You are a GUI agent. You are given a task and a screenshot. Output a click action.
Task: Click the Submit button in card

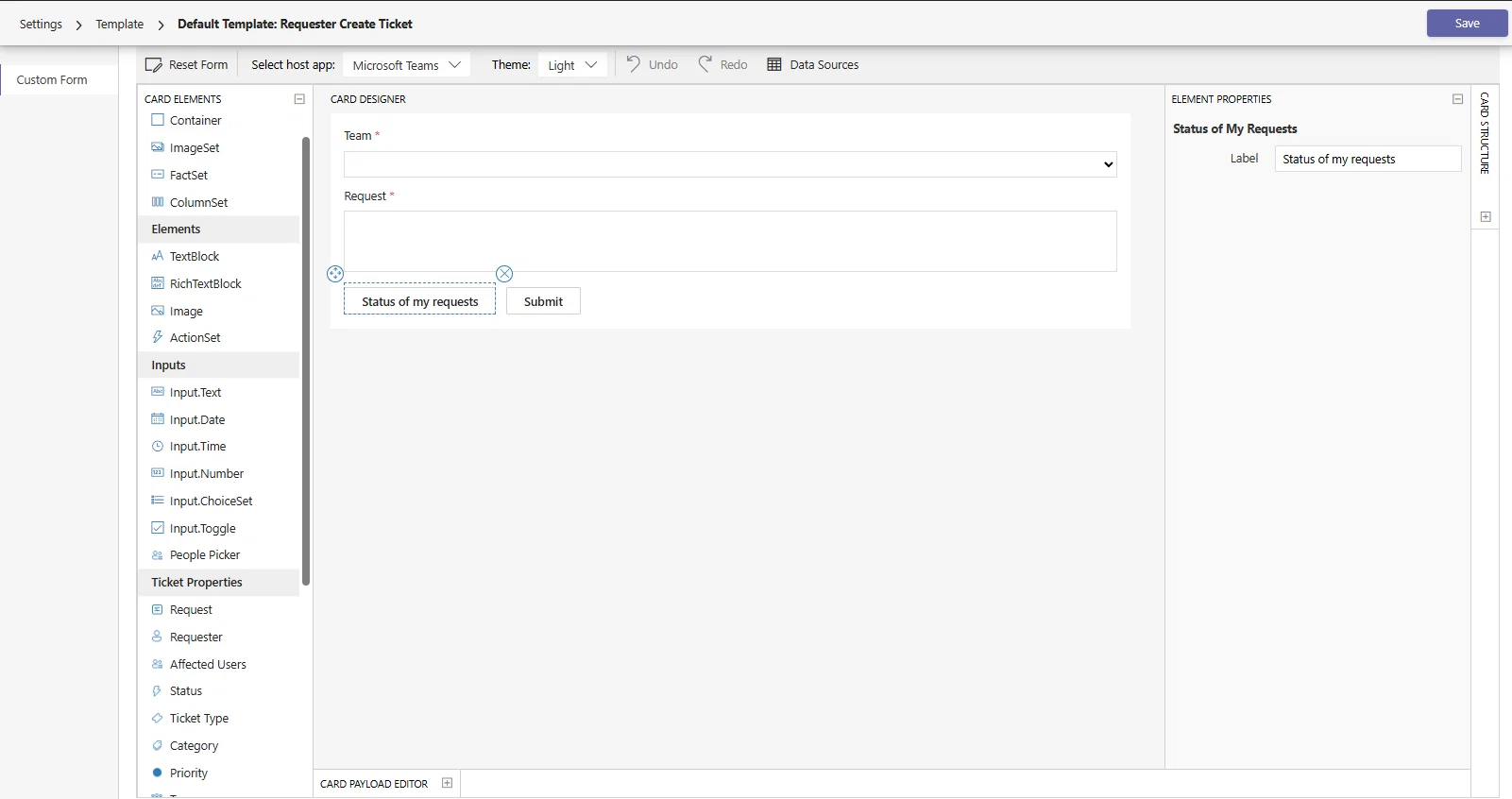(x=543, y=301)
